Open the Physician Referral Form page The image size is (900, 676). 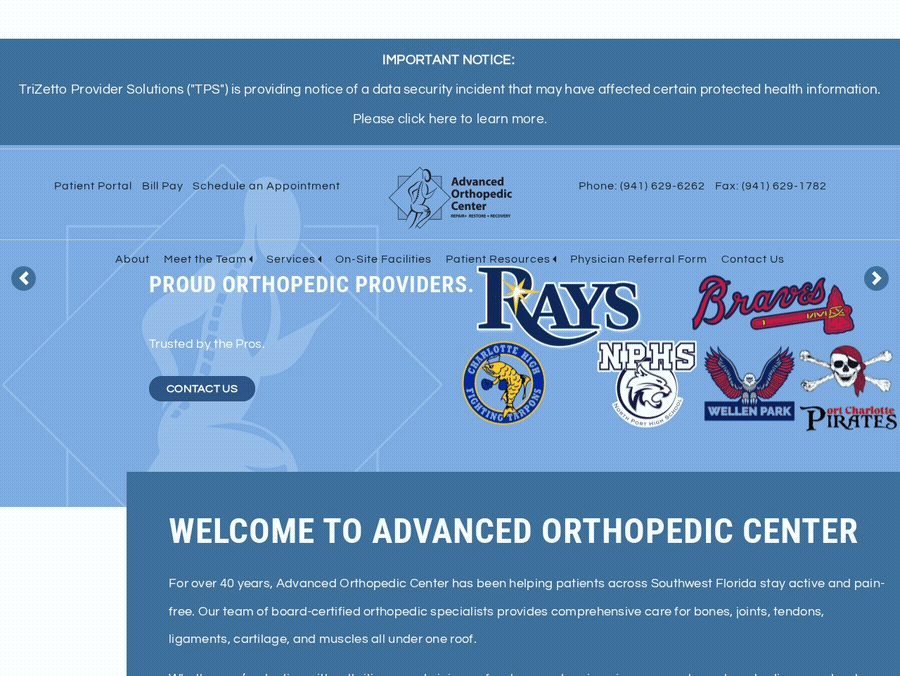pyautogui.click(x=638, y=259)
